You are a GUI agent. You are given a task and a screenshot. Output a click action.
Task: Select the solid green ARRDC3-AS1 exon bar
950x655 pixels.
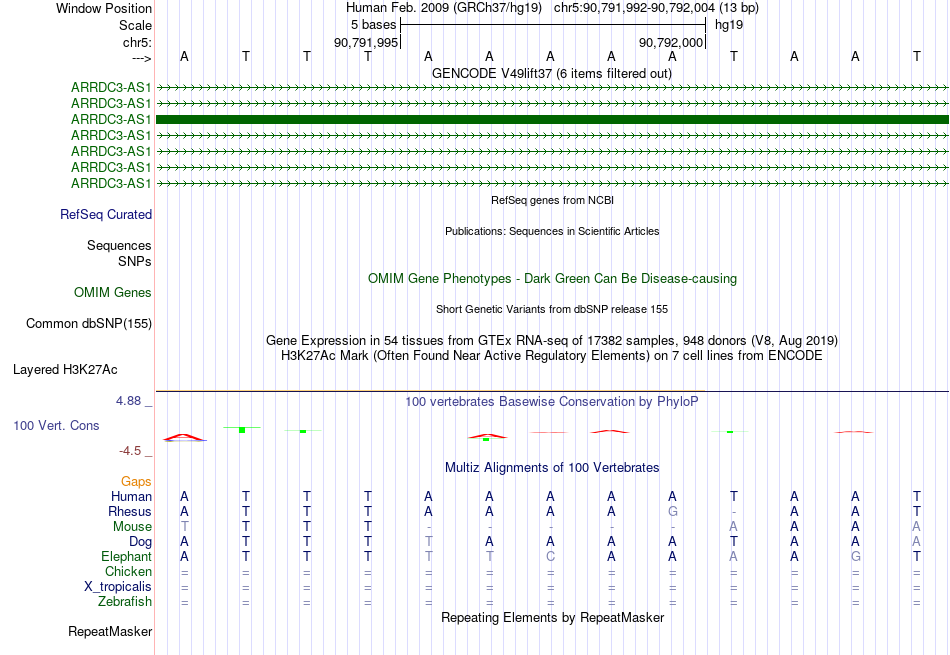(552, 119)
